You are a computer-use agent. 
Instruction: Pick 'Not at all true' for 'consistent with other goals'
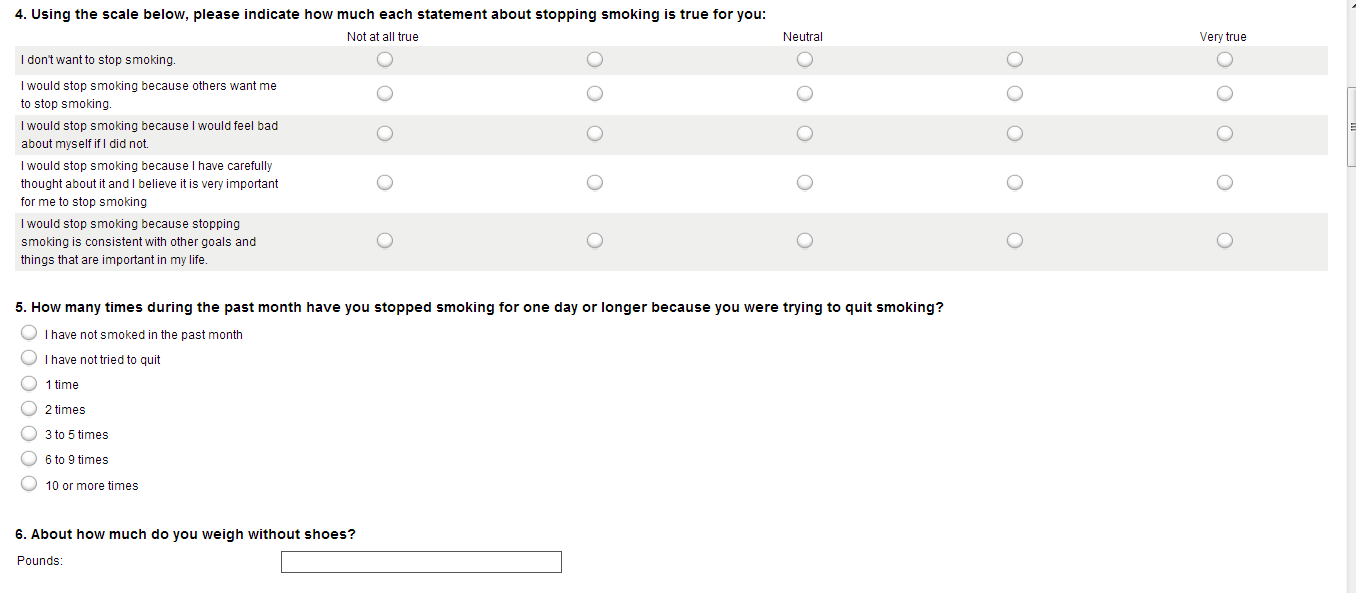385,241
